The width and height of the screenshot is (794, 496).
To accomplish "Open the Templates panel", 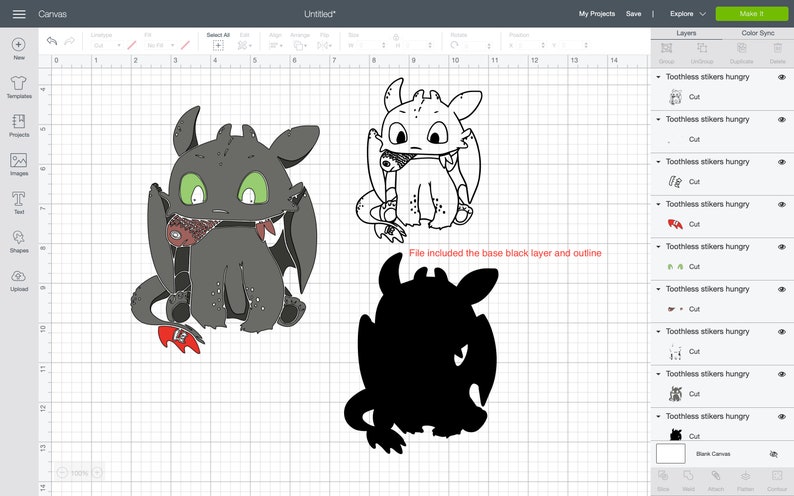I will pyautogui.click(x=19, y=87).
